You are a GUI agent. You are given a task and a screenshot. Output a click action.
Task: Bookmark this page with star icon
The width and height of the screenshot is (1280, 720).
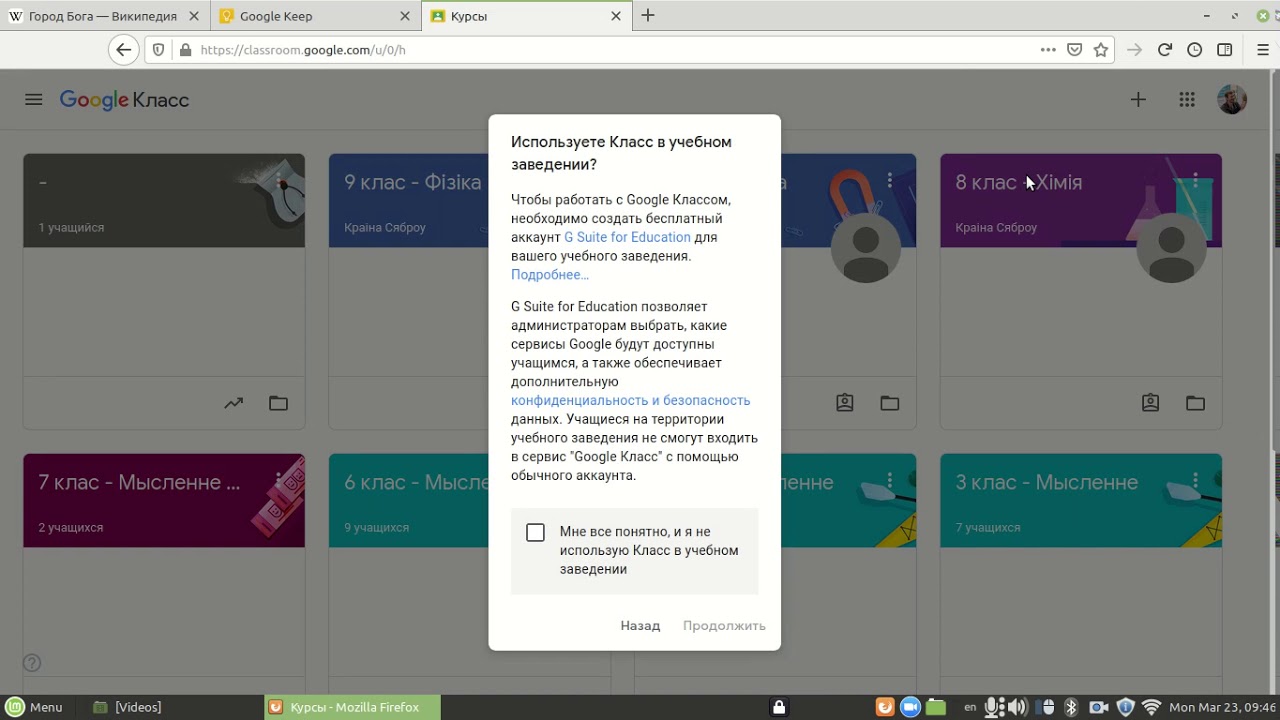tap(1101, 50)
